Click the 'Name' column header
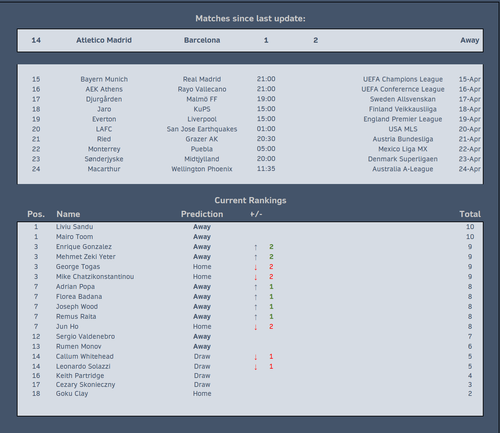This screenshot has width=500, height=433. 68,214
